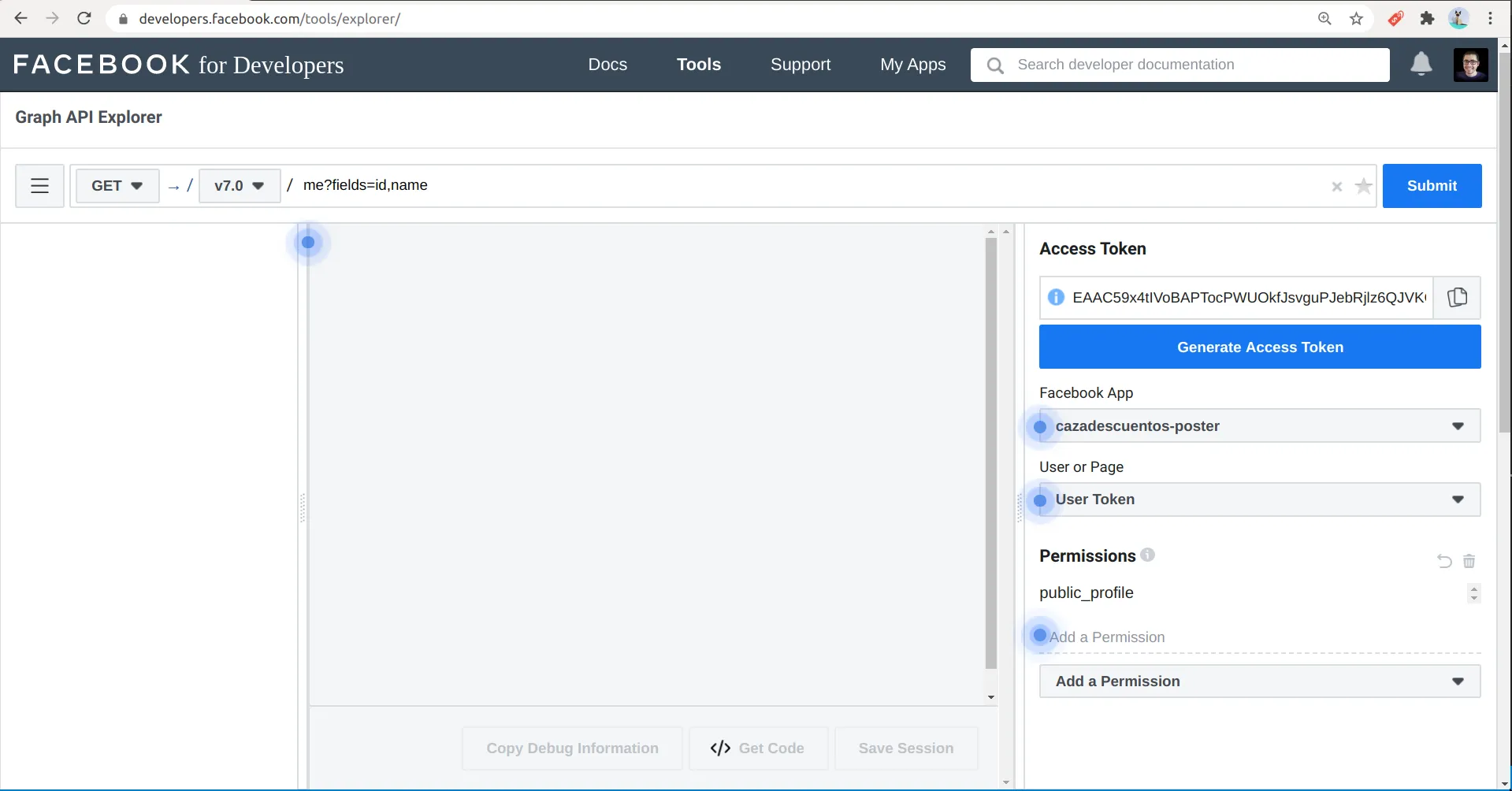Click the site lock icon in the address bar

point(123,19)
